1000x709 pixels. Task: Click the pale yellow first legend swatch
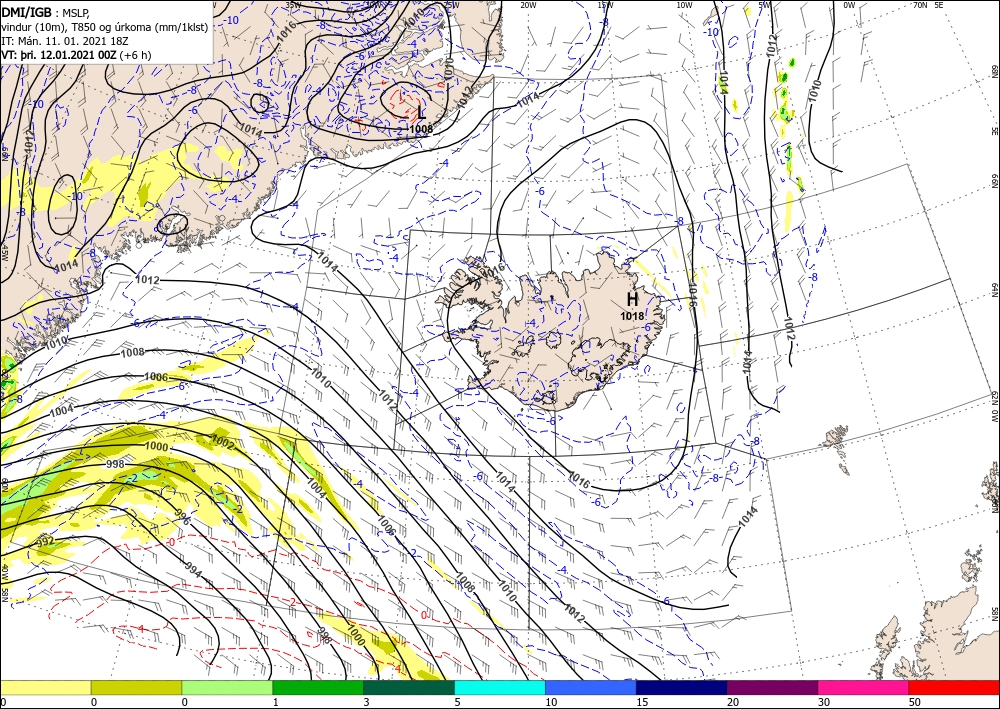[45, 687]
